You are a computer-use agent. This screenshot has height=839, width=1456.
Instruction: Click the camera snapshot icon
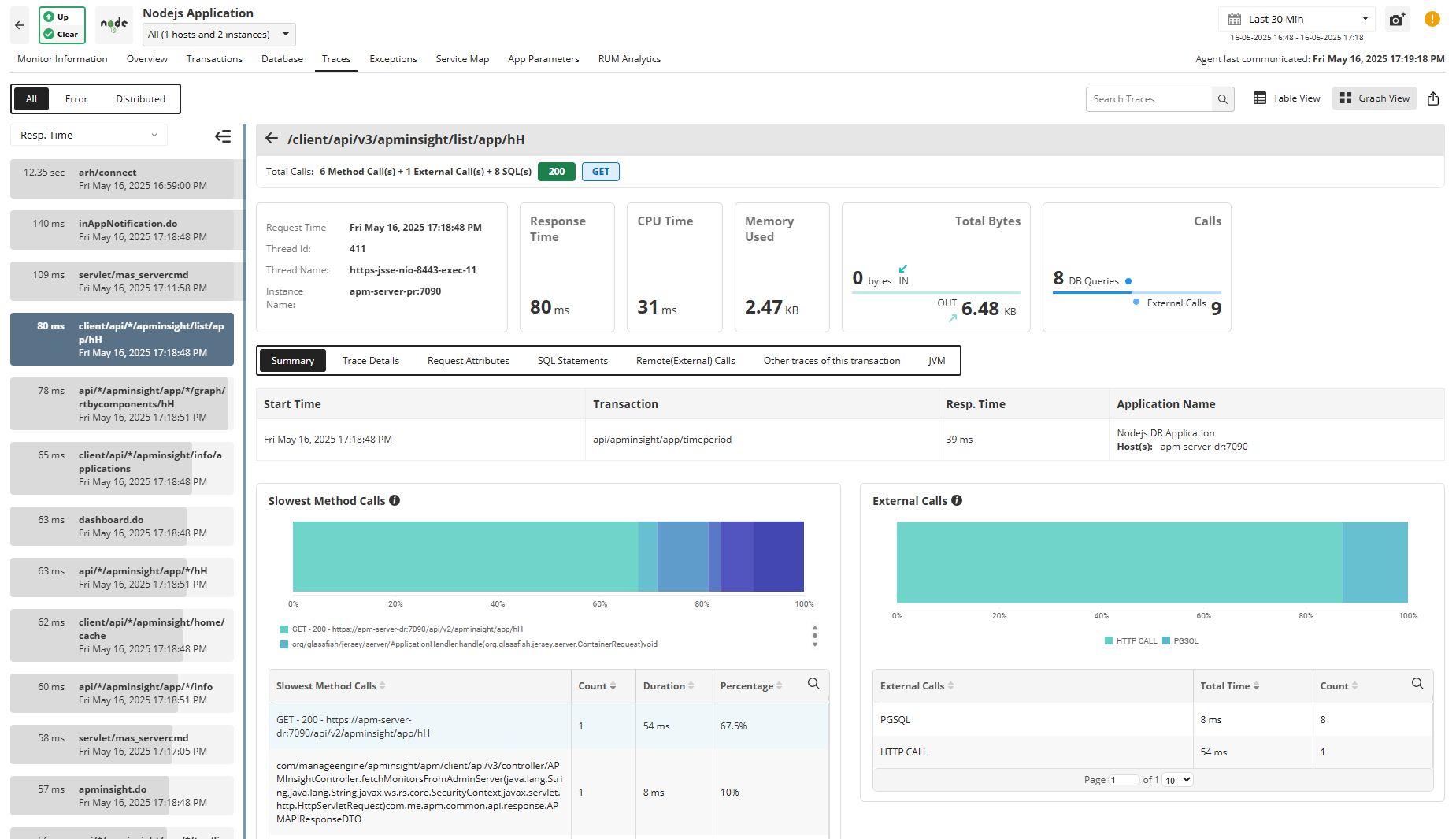point(1396,20)
